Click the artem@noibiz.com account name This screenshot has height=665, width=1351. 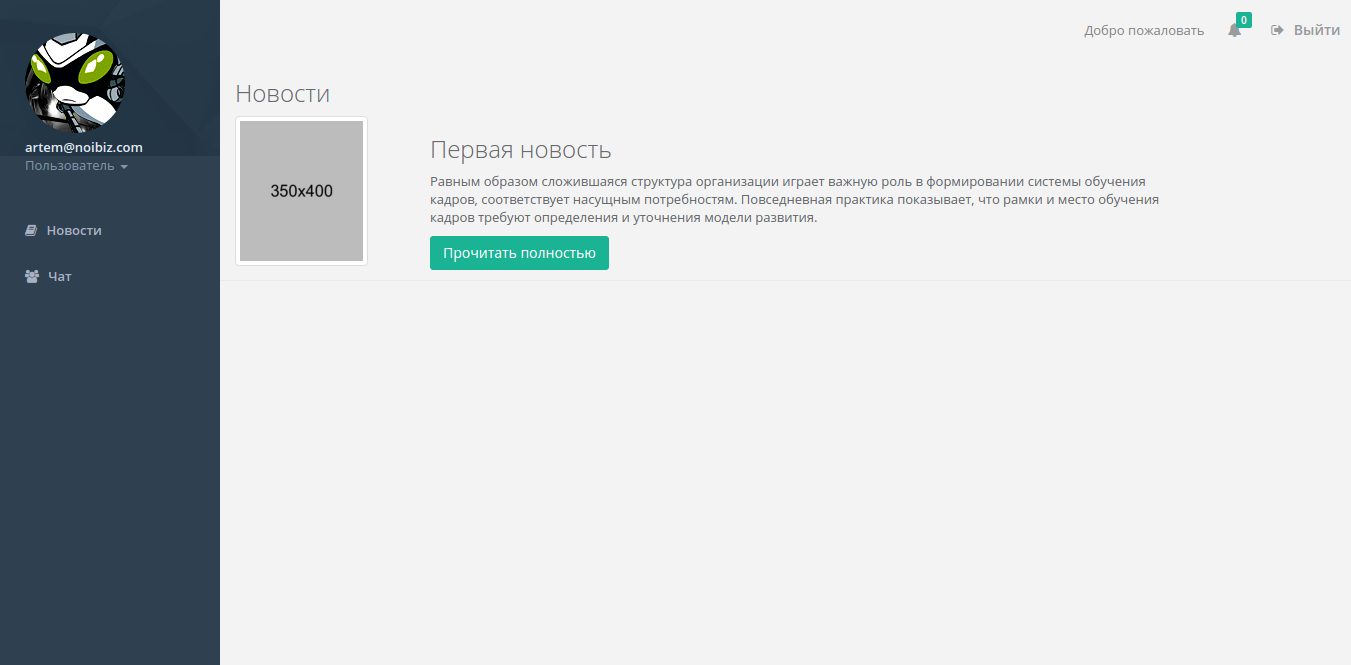[x=84, y=147]
